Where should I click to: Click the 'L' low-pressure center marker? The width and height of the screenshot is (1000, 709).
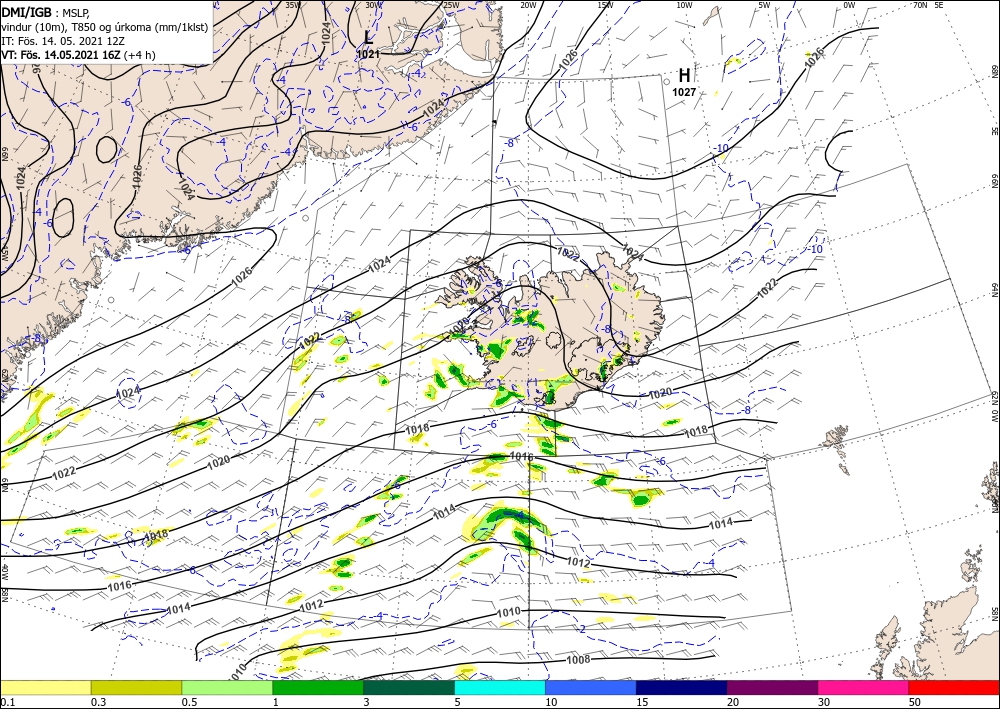click(x=369, y=37)
